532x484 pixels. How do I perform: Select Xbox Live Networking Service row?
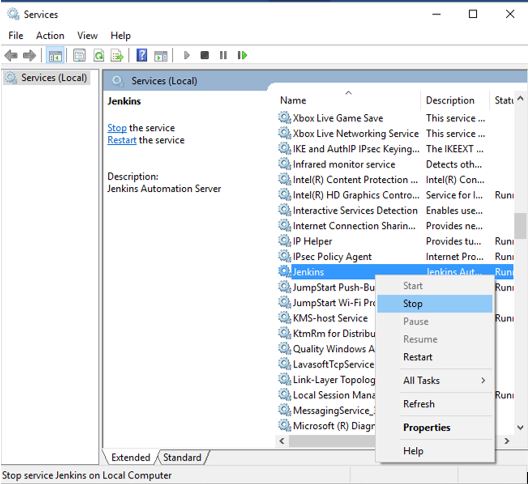point(396,133)
